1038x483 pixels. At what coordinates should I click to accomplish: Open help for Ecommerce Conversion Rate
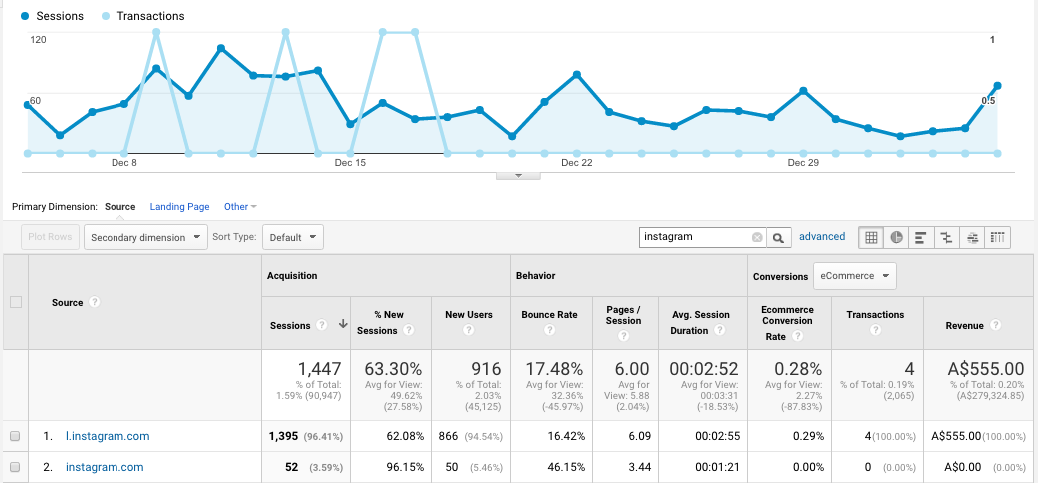click(x=798, y=336)
